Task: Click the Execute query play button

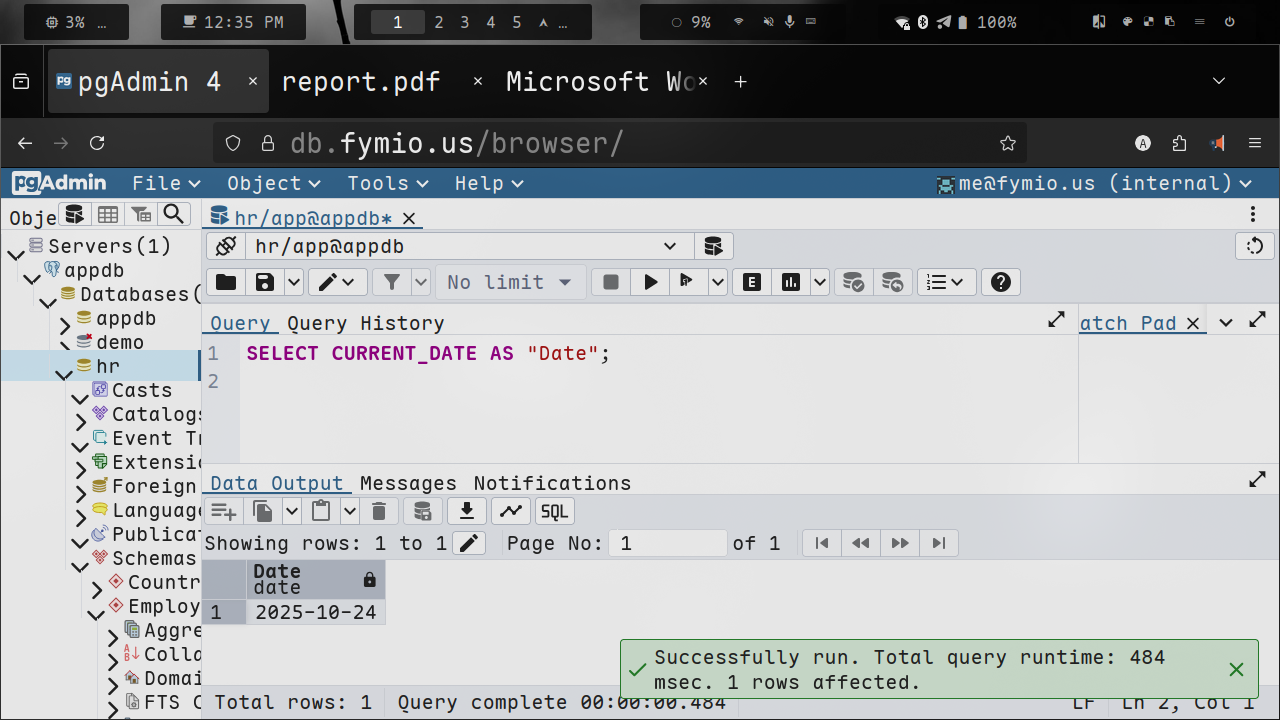Action: click(650, 283)
